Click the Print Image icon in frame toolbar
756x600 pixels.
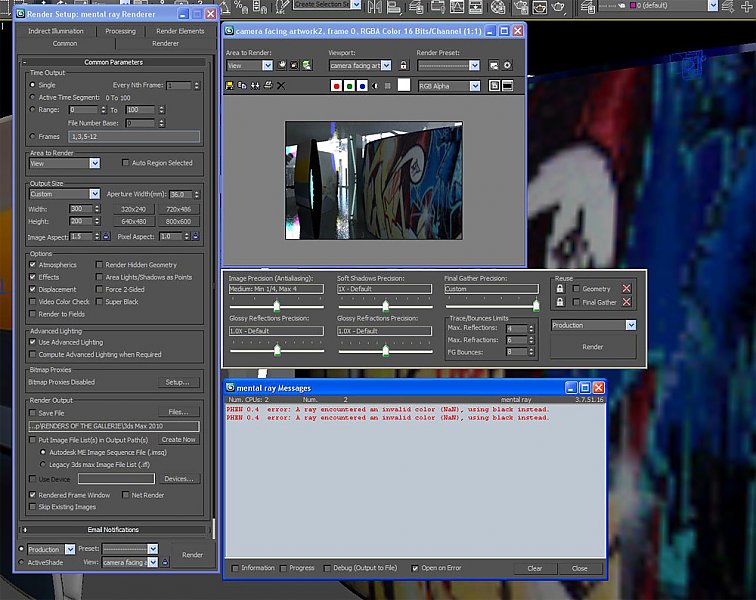pyautogui.click(x=268, y=86)
